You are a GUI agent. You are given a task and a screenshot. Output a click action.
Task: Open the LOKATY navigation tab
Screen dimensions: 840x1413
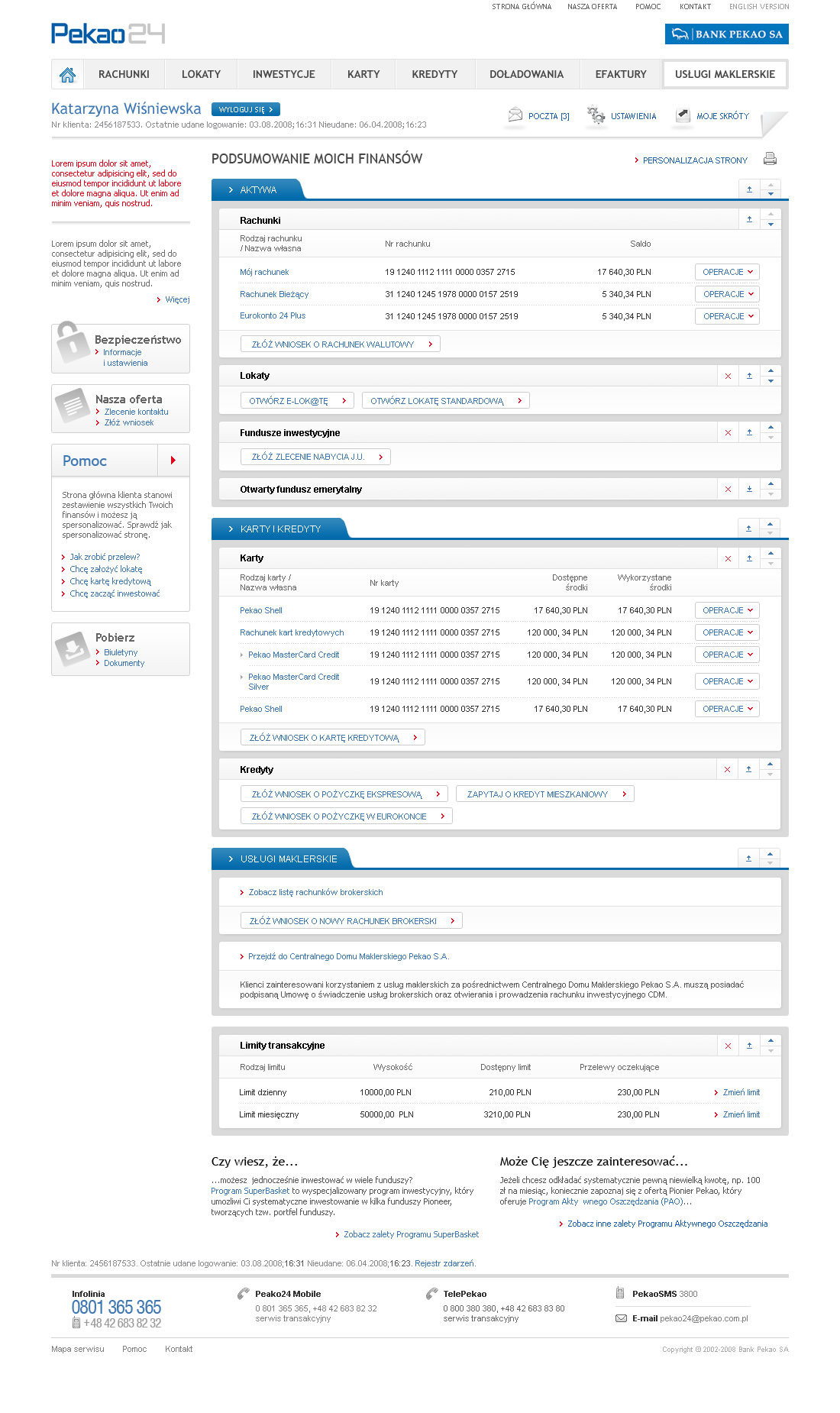point(201,75)
